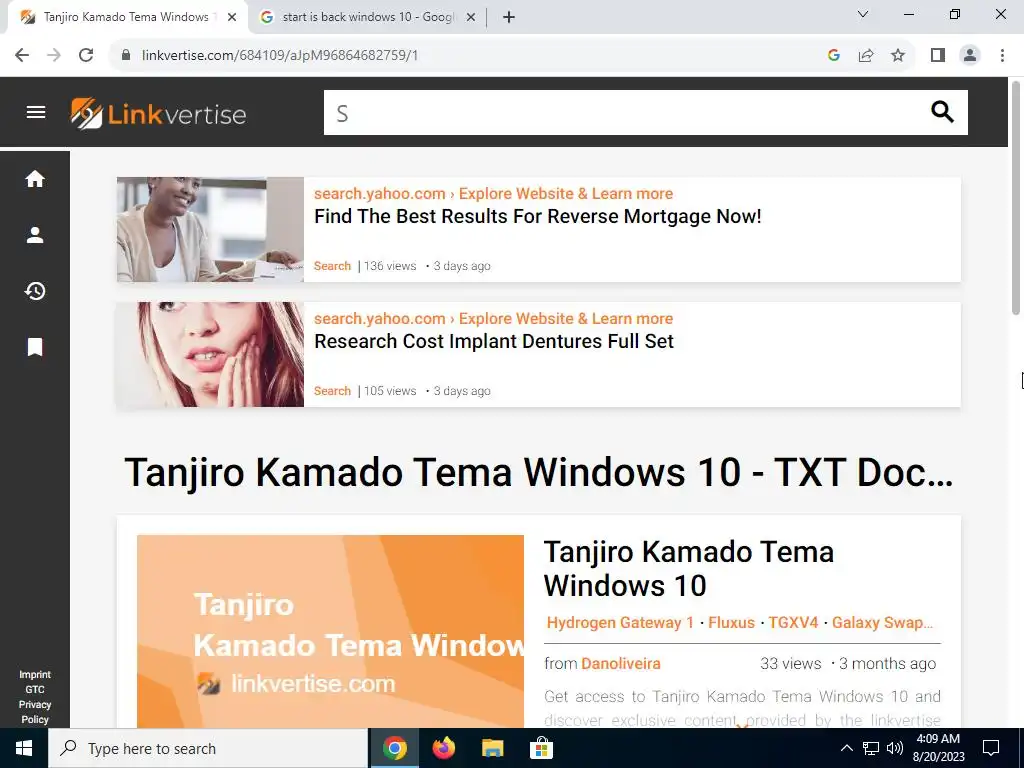Open the bookmarks icon in the sidebar

pyautogui.click(x=35, y=347)
